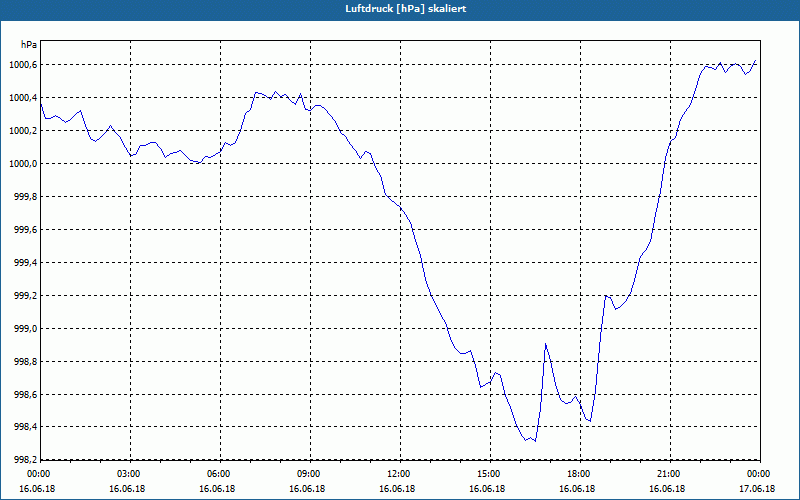The width and height of the screenshot is (800, 500).
Task: Click the "00:00" time label above 16.06.18
Action: [37, 474]
